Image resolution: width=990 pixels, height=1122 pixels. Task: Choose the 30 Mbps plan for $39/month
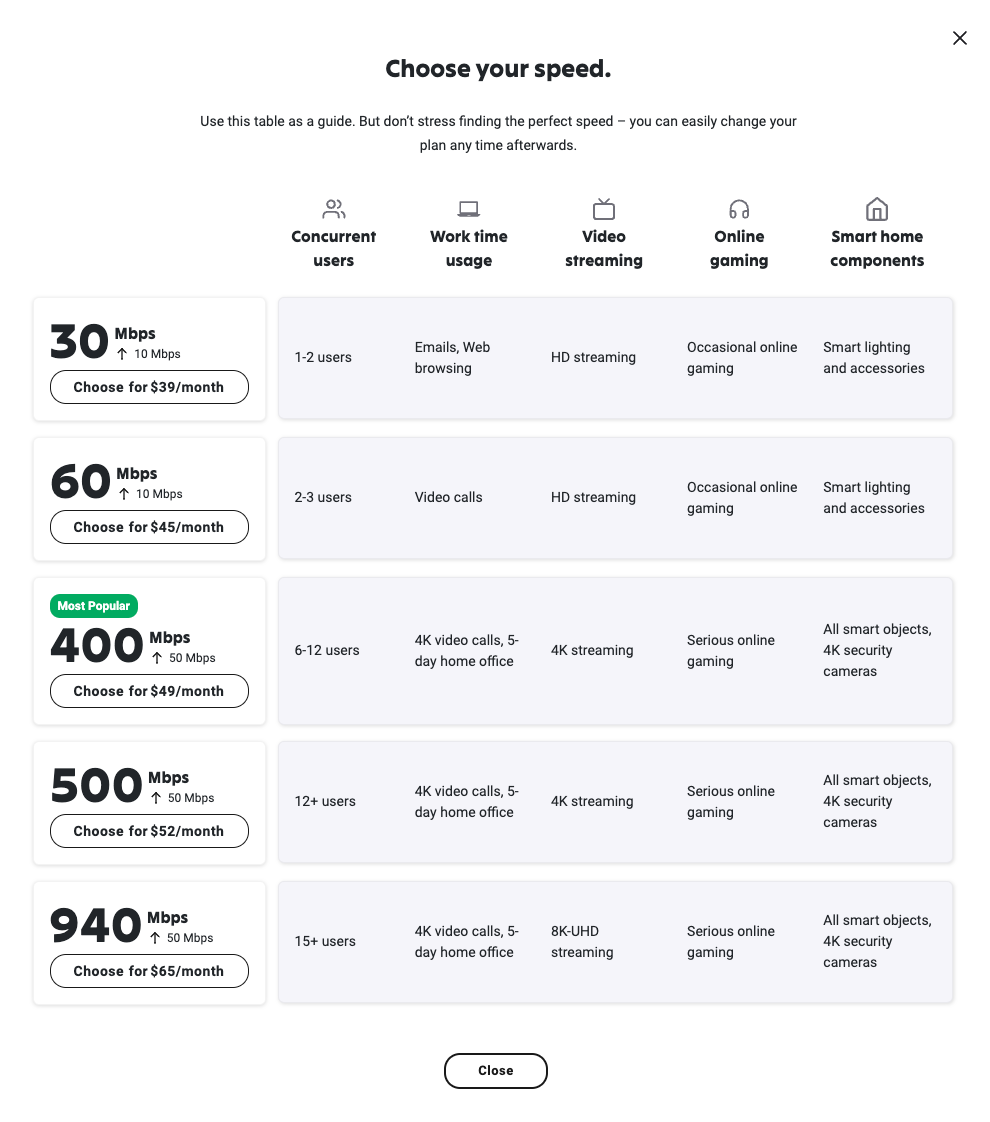[x=149, y=387]
